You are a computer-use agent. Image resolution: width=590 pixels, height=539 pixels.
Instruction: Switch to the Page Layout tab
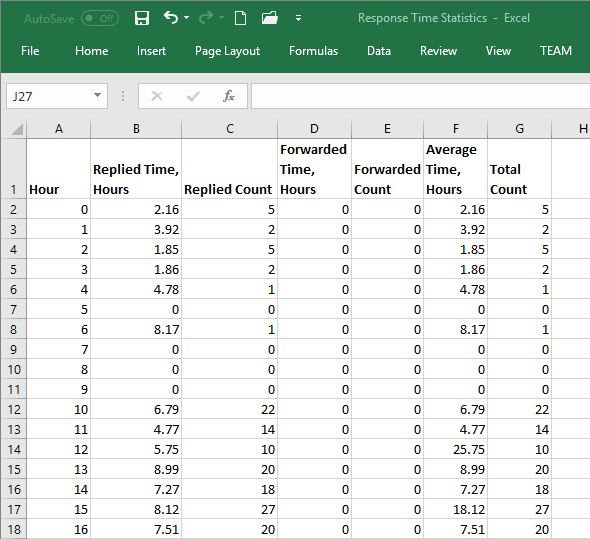tap(227, 51)
